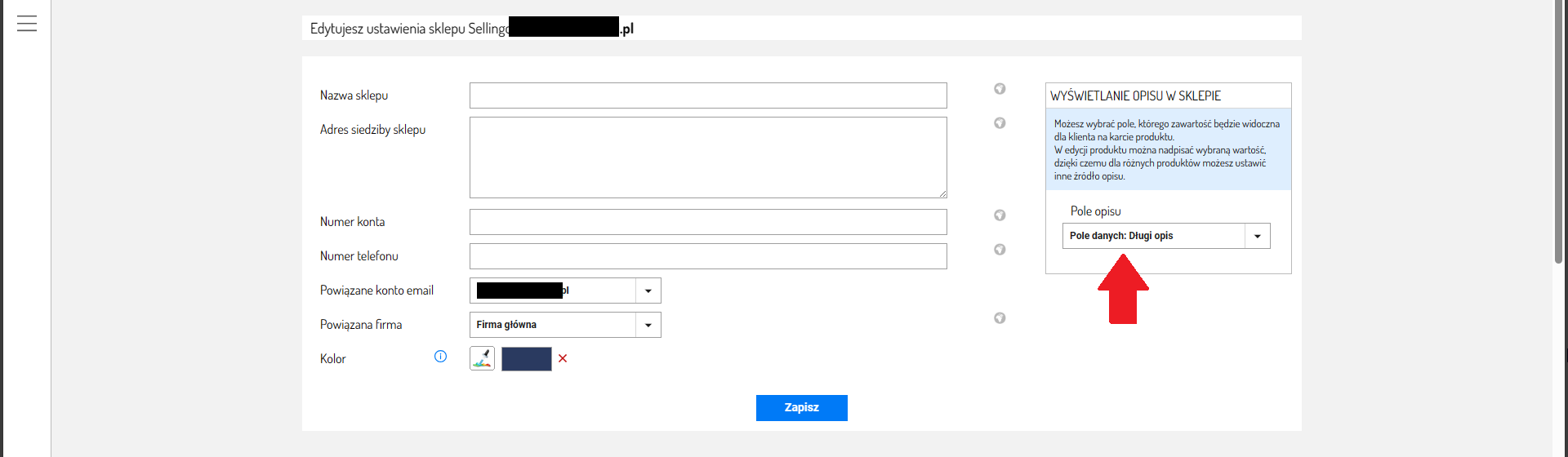Viewport: 1568px width, 457px height.
Task: Open the color picker brush tool
Action: 483,359
